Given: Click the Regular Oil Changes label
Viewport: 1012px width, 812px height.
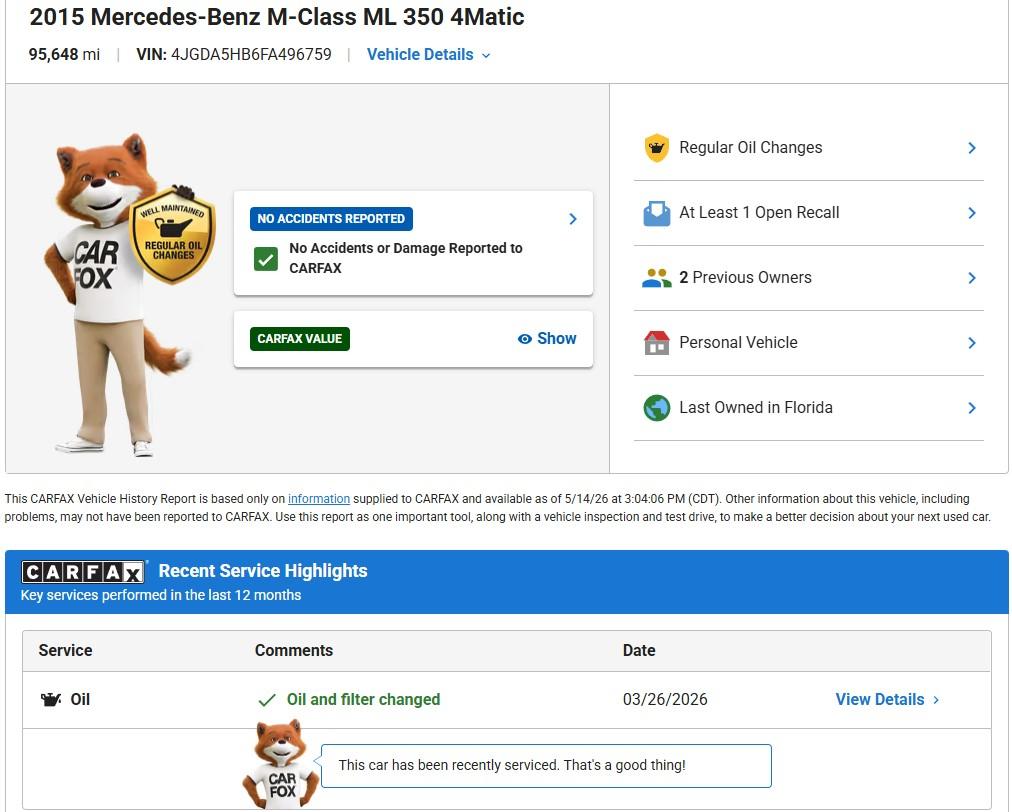Looking at the screenshot, I should tap(751, 148).
